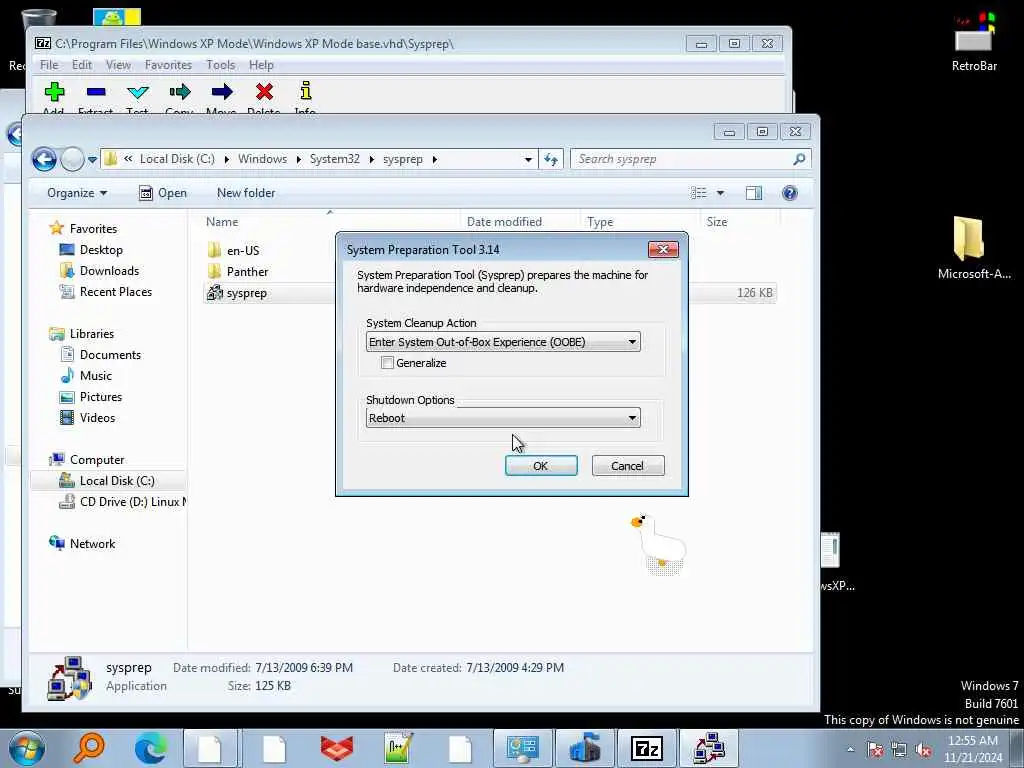
Task: Open the address bar history dropdown
Action: 528,159
